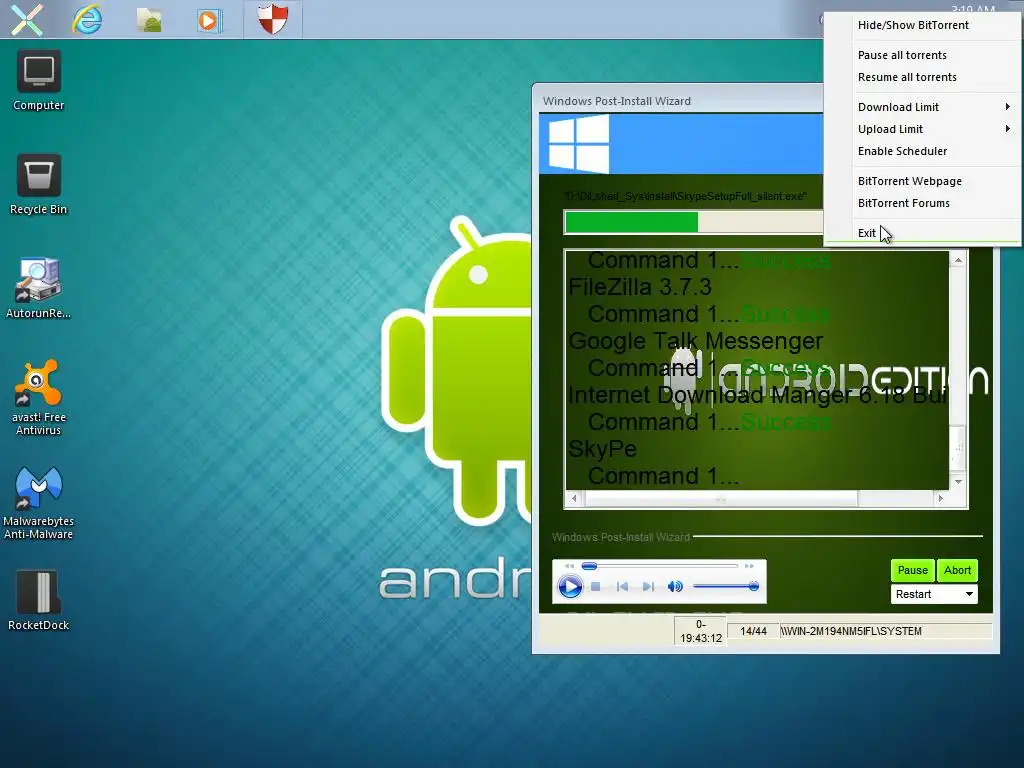Click the WIN-2M194NM5IFL\SYSTEM status text
Screen dimensions: 1024x768
(x=850, y=632)
